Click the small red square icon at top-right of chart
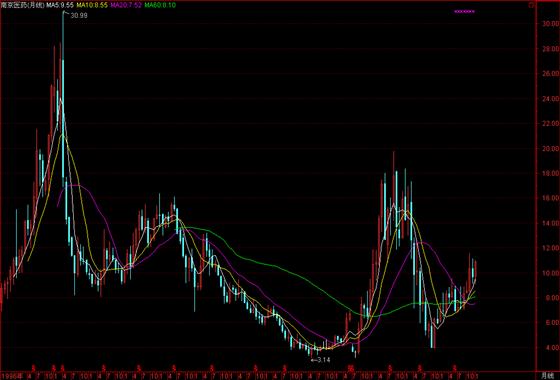 pos(531,5)
